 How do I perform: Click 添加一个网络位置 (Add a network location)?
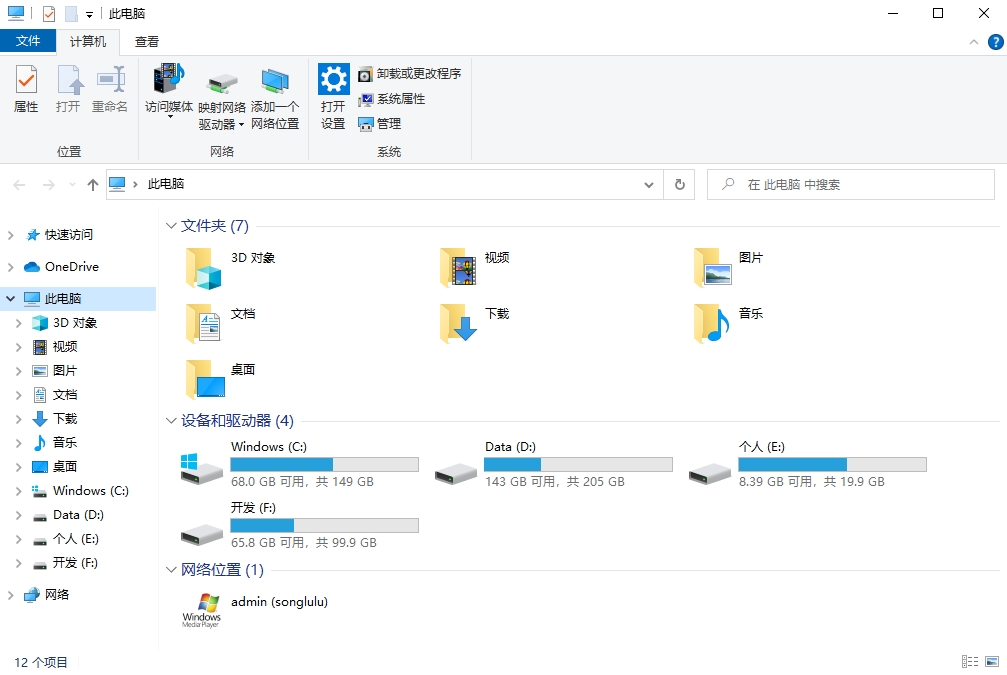[x=275, y=98]
